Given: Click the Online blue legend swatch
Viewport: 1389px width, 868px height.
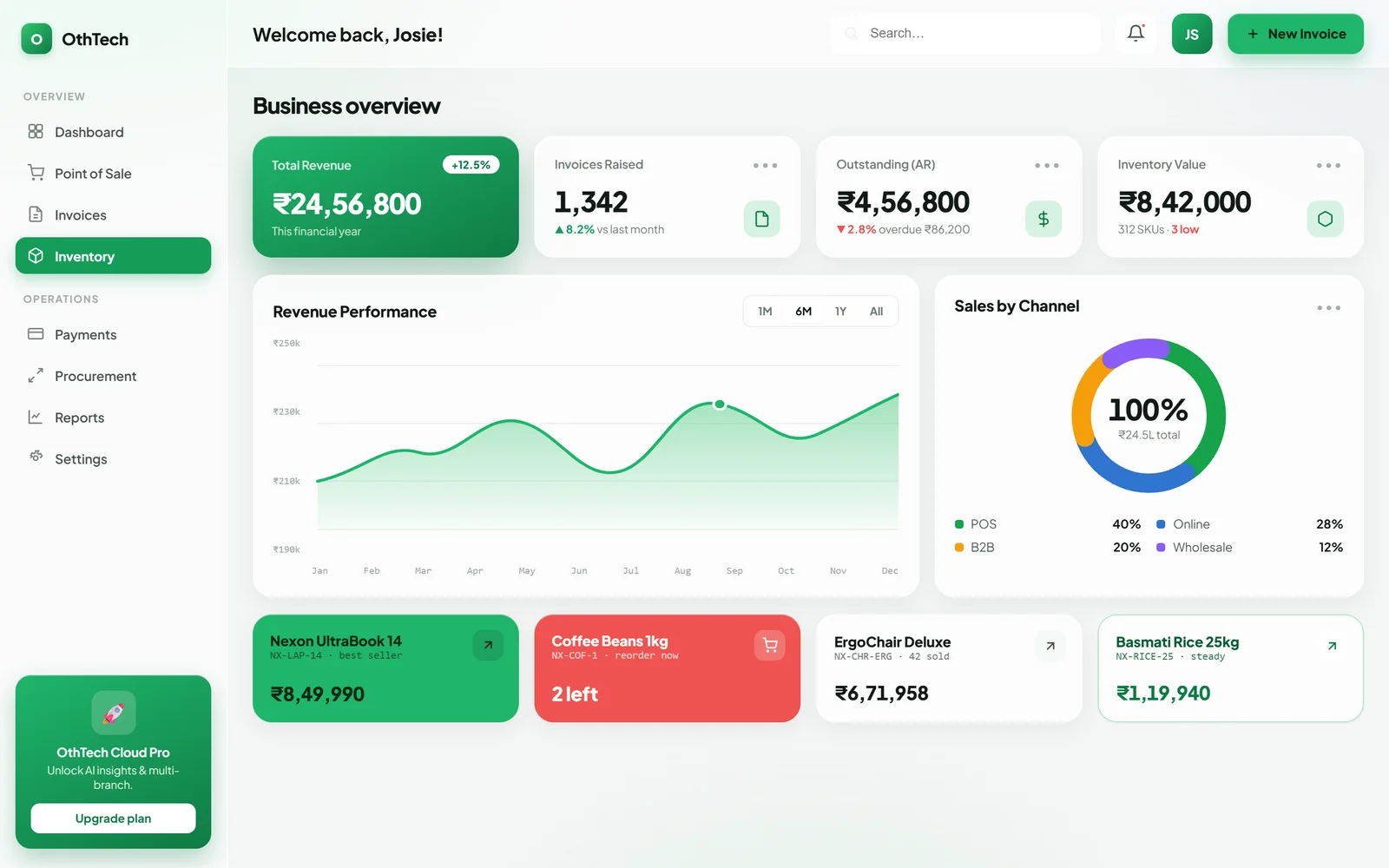Looking at the screenshot, I should pos(1161,524).
